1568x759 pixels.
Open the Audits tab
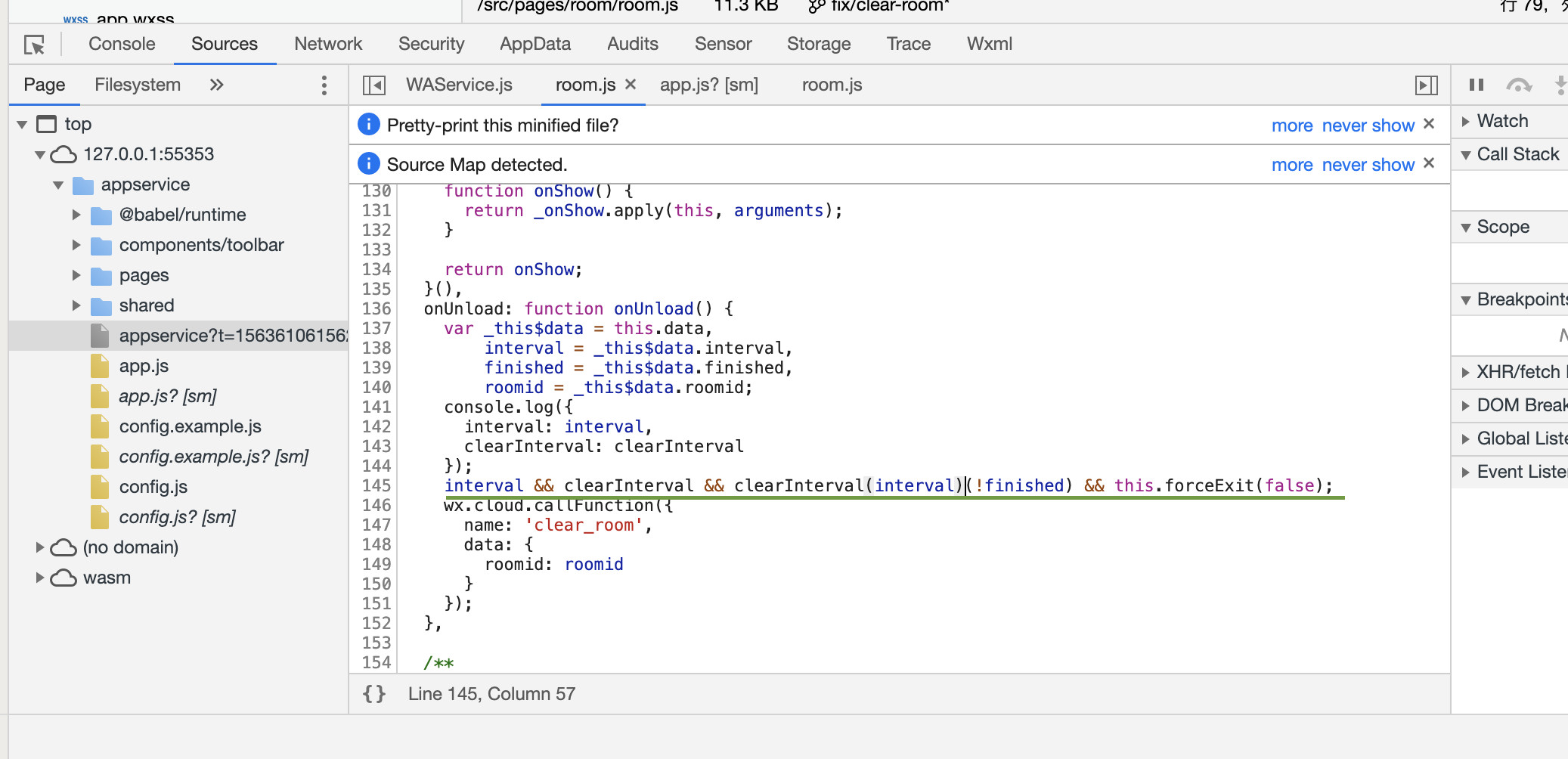point(633,44)
